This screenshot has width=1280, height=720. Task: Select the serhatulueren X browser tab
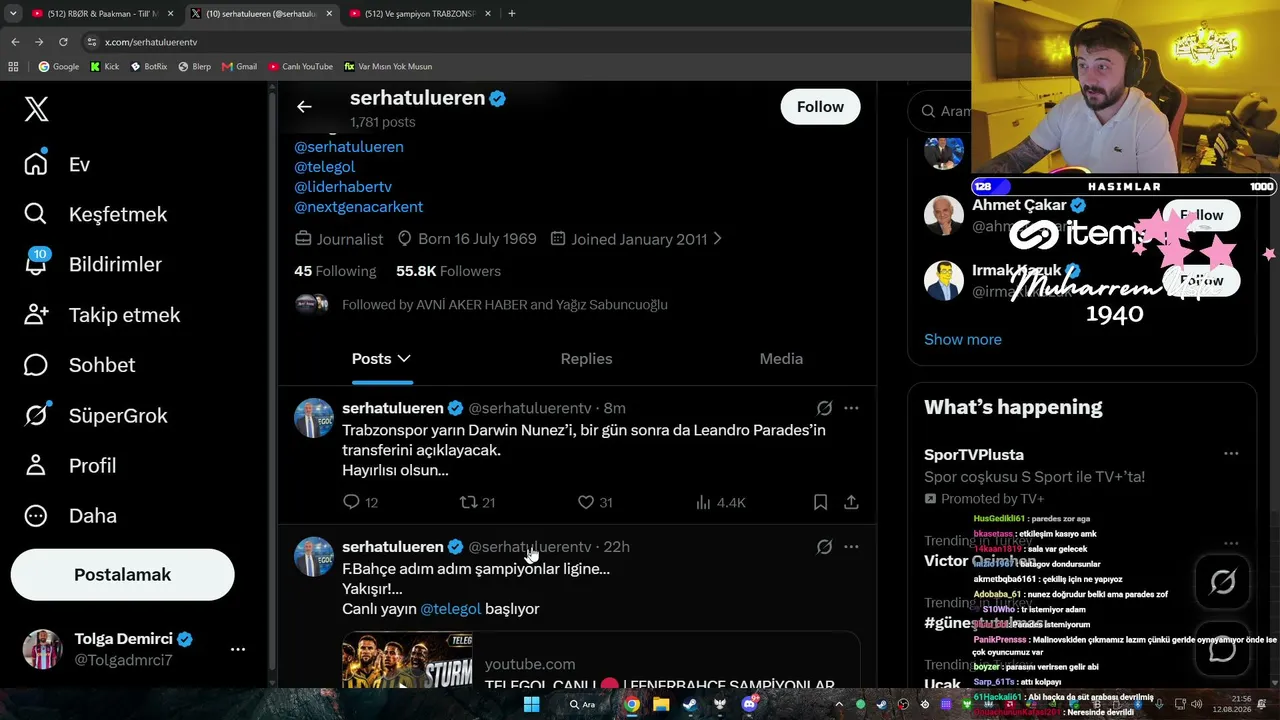click(260, 14)
